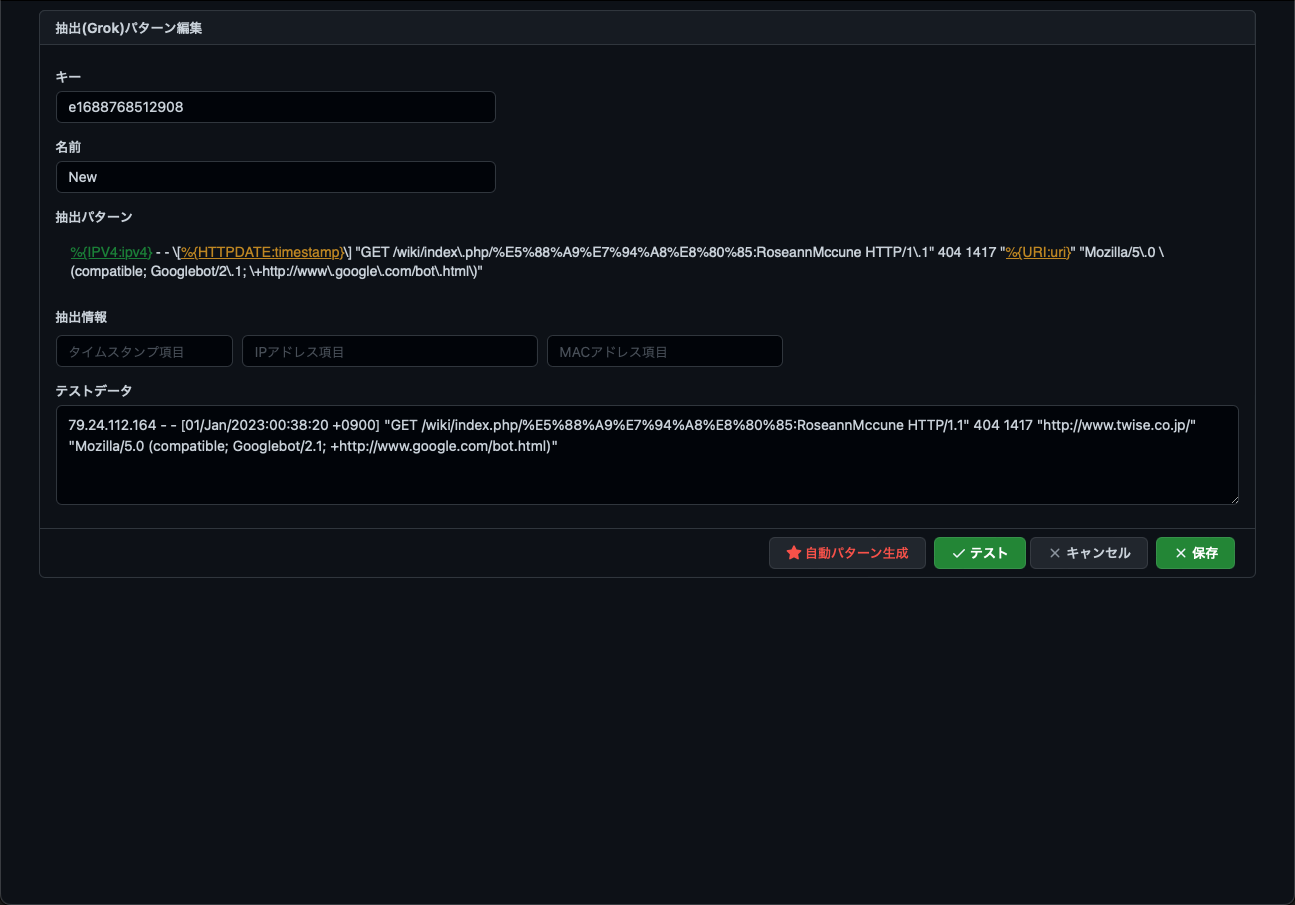This screenshot has width=1295, height=905.
Task: Click the resize handle of the テストデータ box
Action: tap(1233, 499)
